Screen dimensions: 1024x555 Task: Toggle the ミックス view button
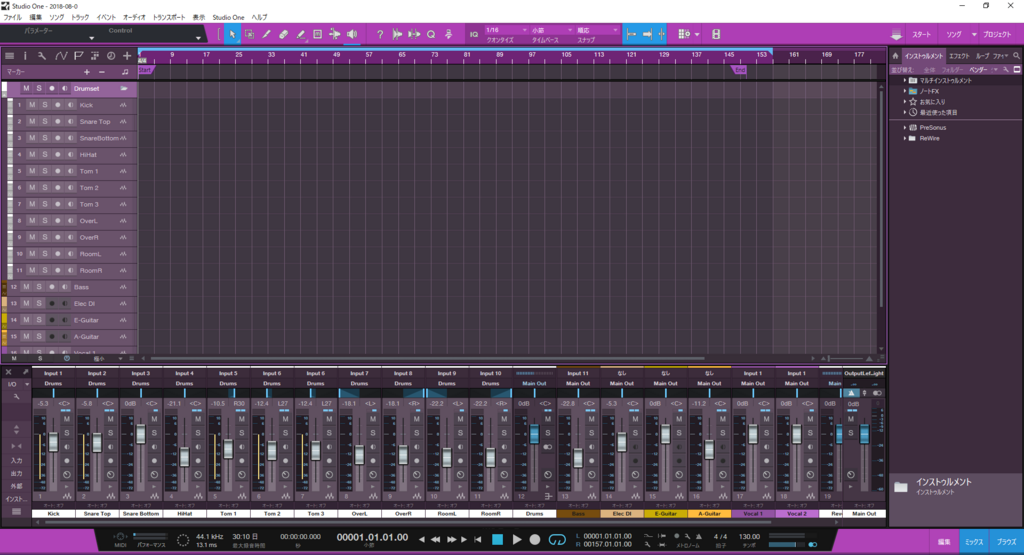pyautogui.click(x=974, y=542)
